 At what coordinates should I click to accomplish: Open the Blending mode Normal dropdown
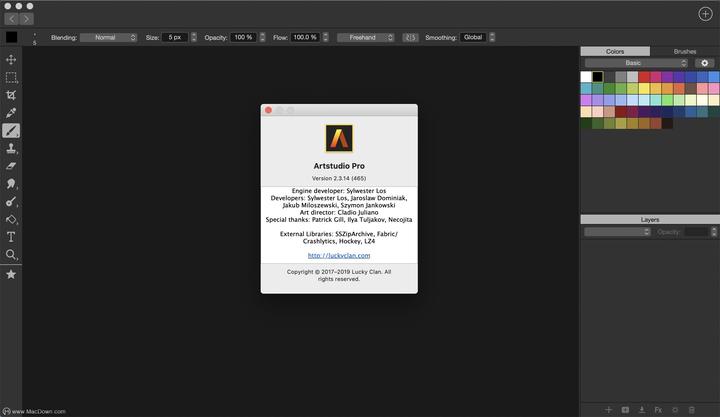(x=108, y=38)
